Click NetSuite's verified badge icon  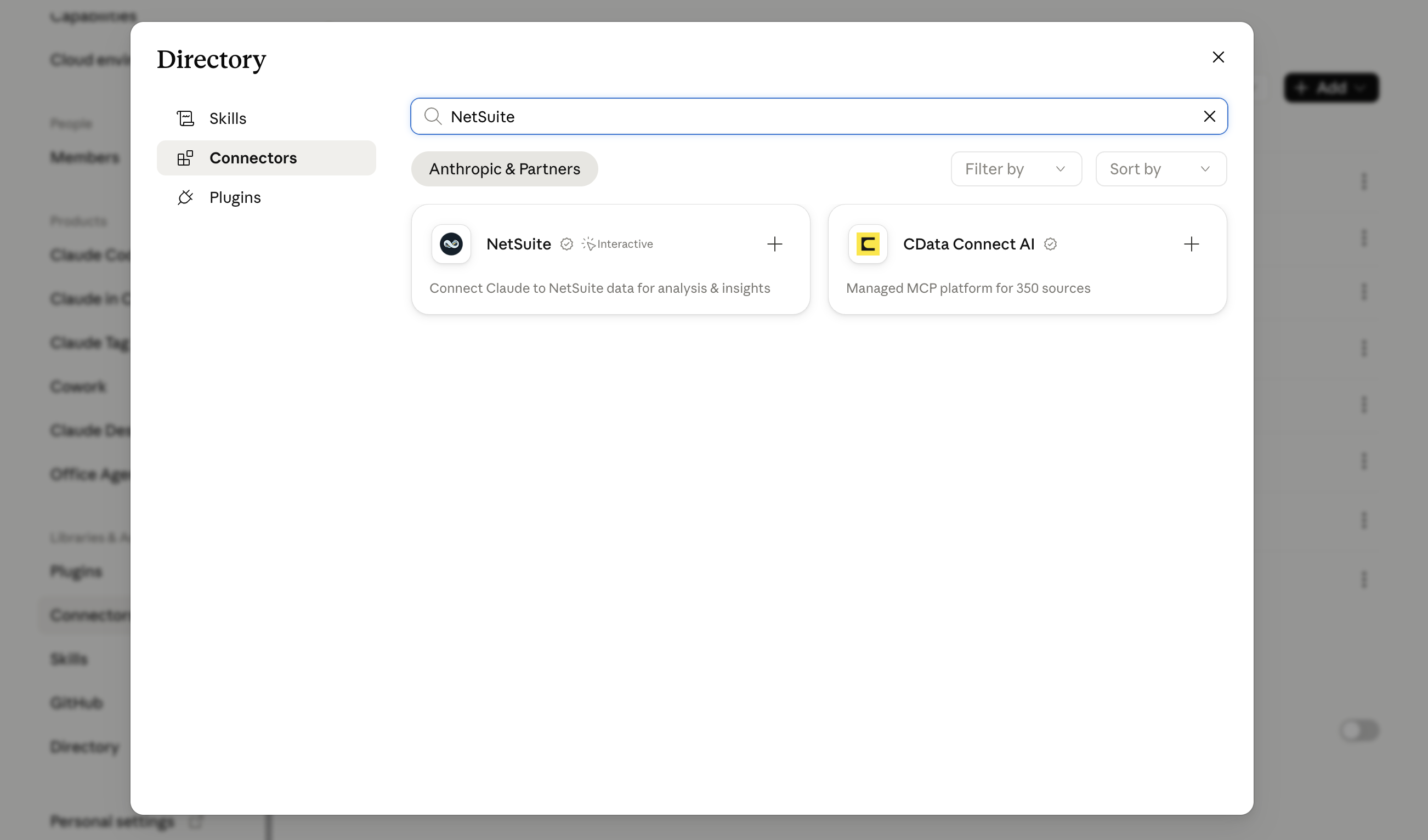click(566, 244)
